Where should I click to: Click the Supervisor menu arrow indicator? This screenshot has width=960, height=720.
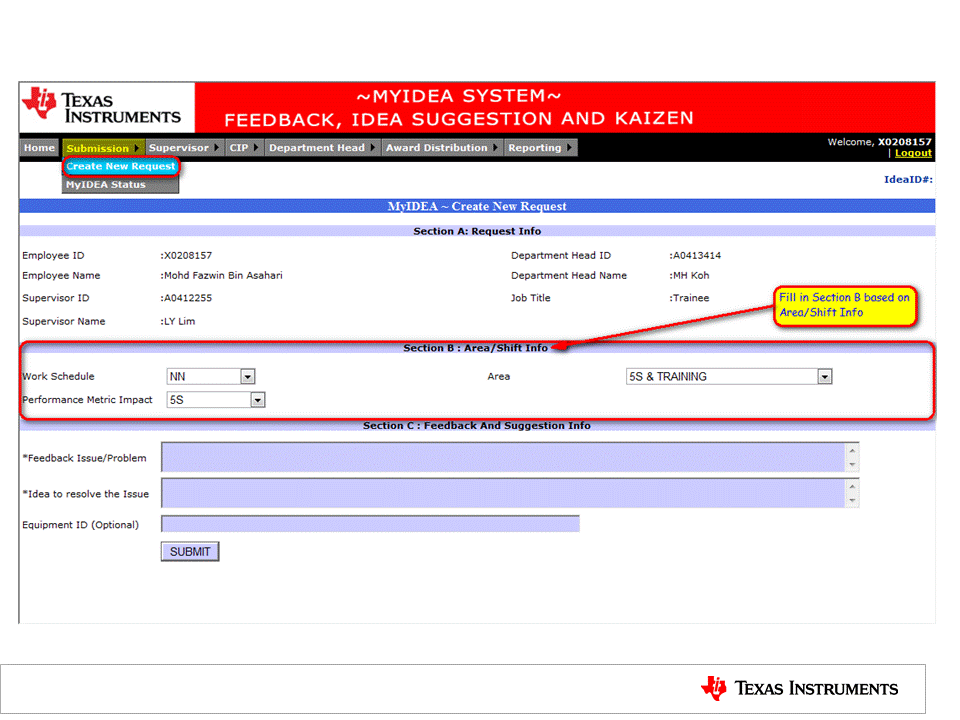pos(216,148)
